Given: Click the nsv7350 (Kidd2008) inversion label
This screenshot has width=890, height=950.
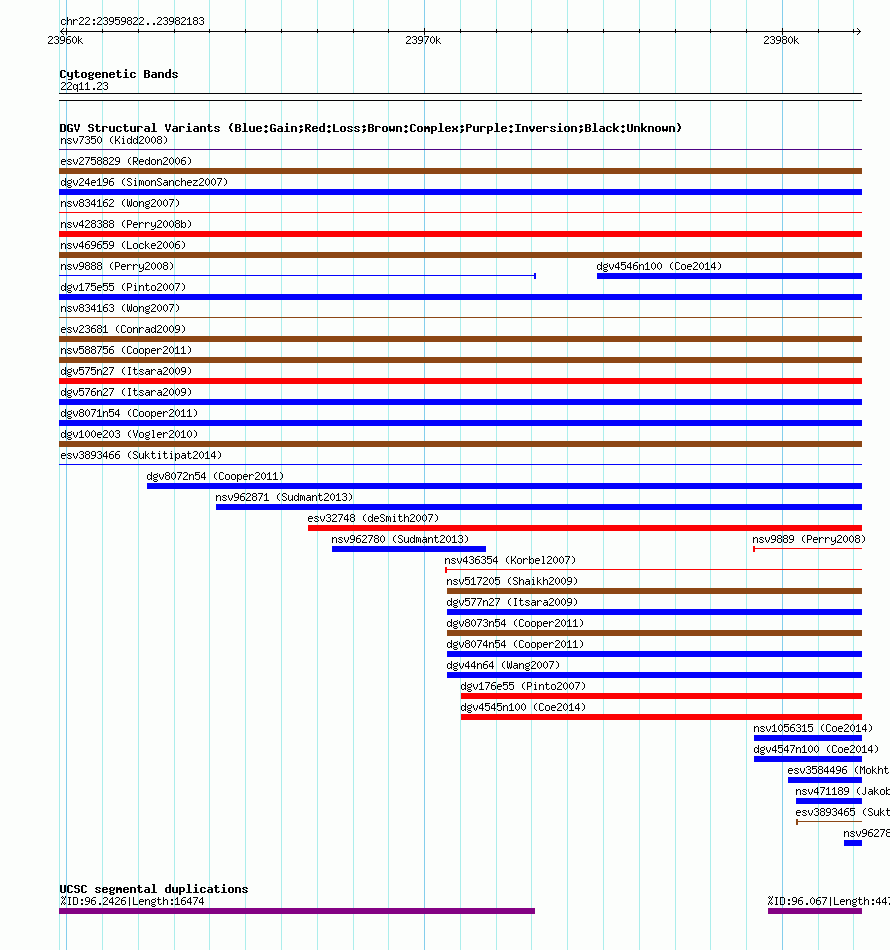Looking at the screenshot, I should coord(114,141).
